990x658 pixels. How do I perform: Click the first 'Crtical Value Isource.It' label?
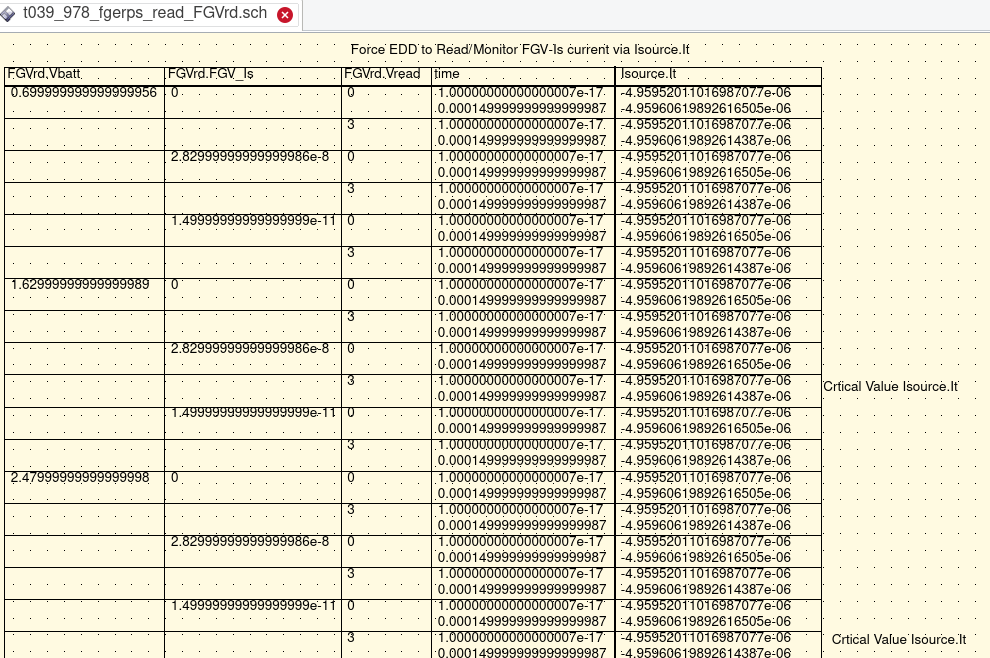point(890,386)
